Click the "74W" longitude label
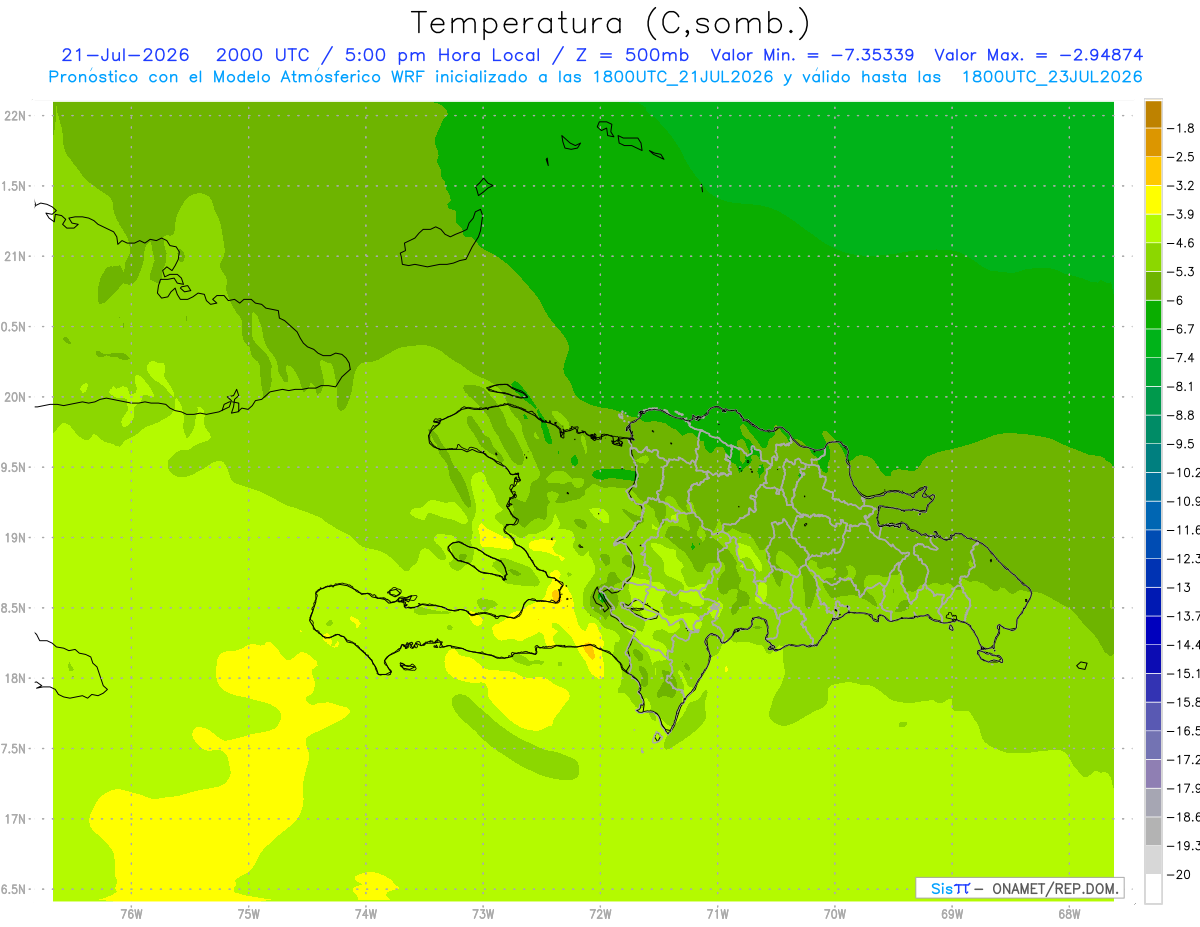Image resolution: width=1200 pixels, height=927 pixels. [365, 914]
